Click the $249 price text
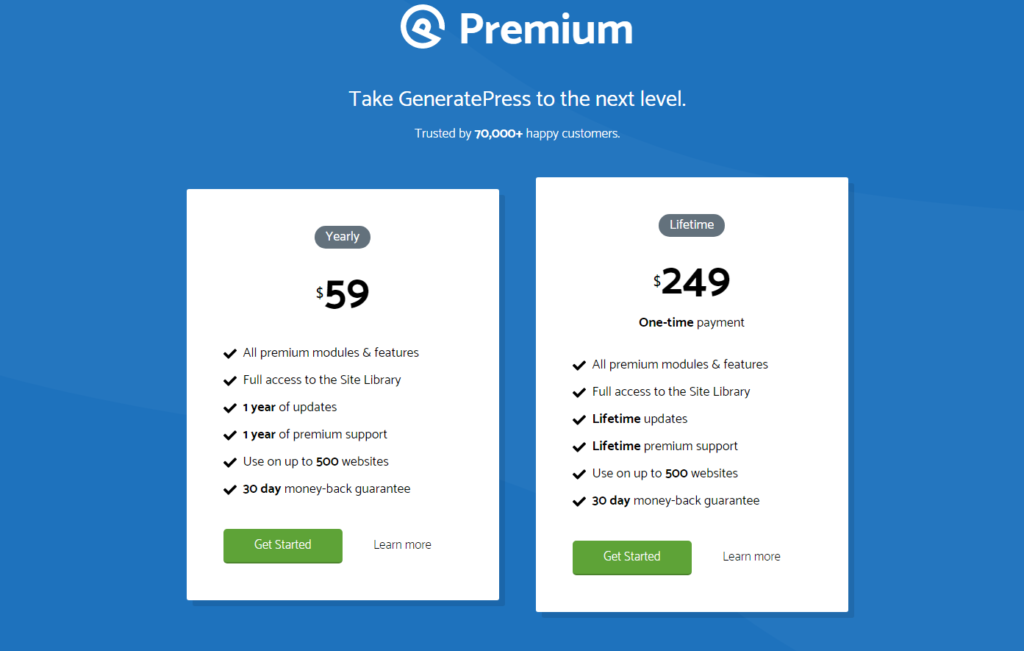Viewport: 1024px width, 651px height. point(691,282)
